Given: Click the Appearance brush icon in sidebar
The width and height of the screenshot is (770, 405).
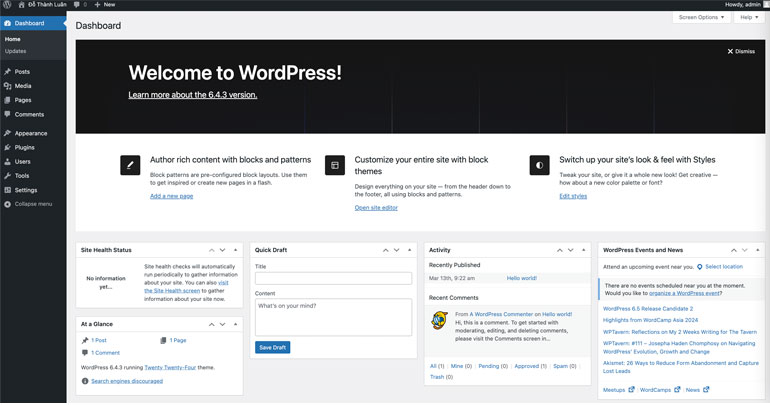Looking at the screenshot, I should (x=7, y=133).
